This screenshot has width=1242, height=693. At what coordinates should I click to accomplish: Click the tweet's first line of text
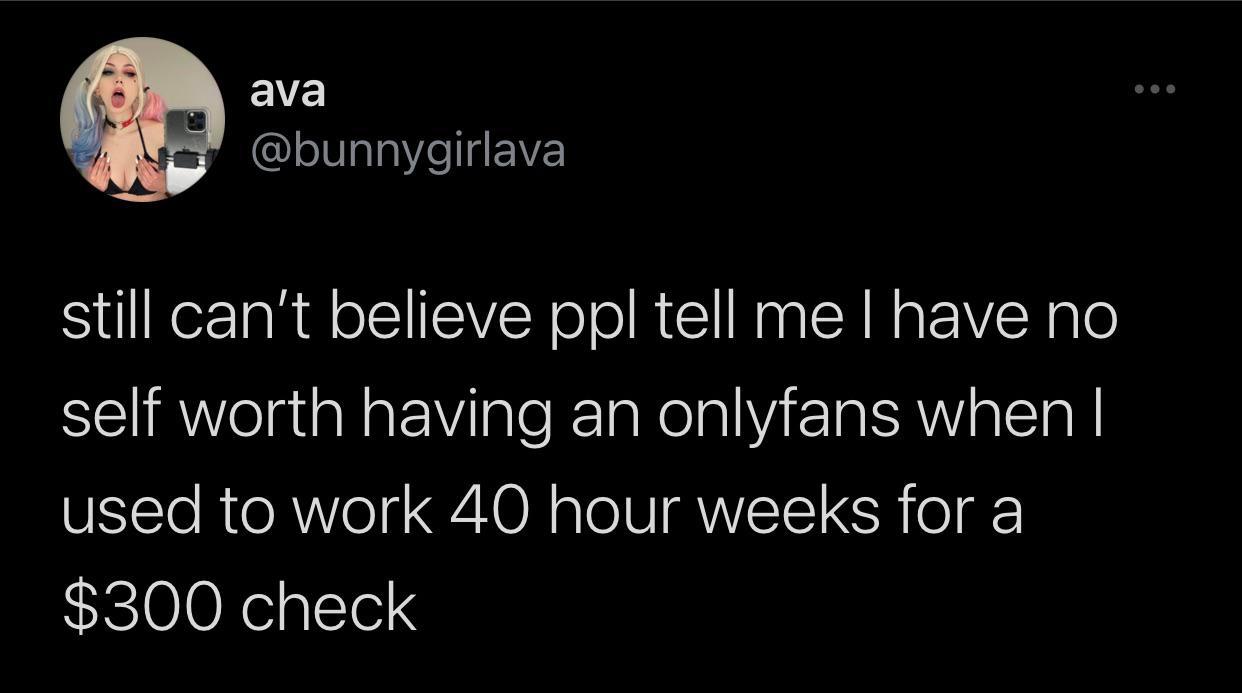point(588,322)
